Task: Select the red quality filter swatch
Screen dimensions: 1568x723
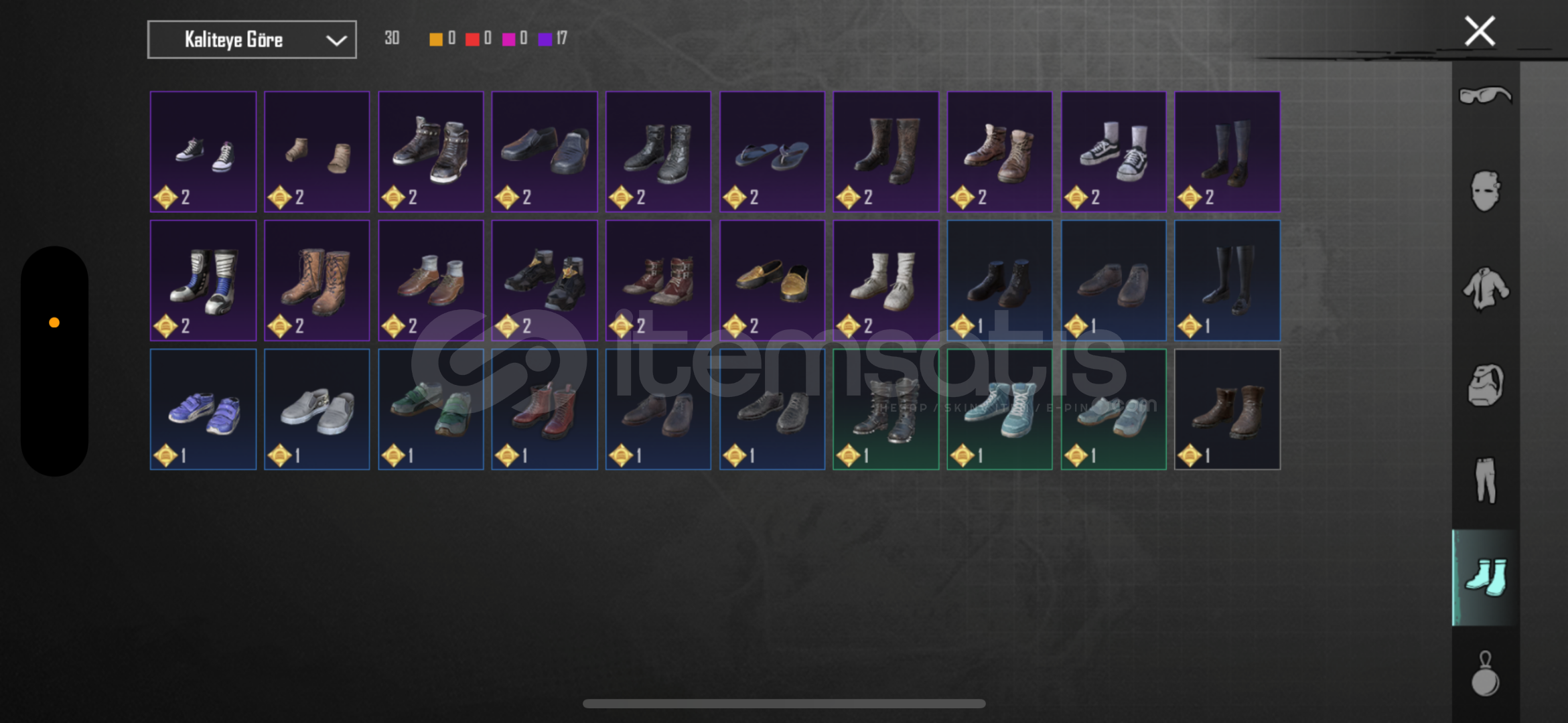Action: coord(472,39)
